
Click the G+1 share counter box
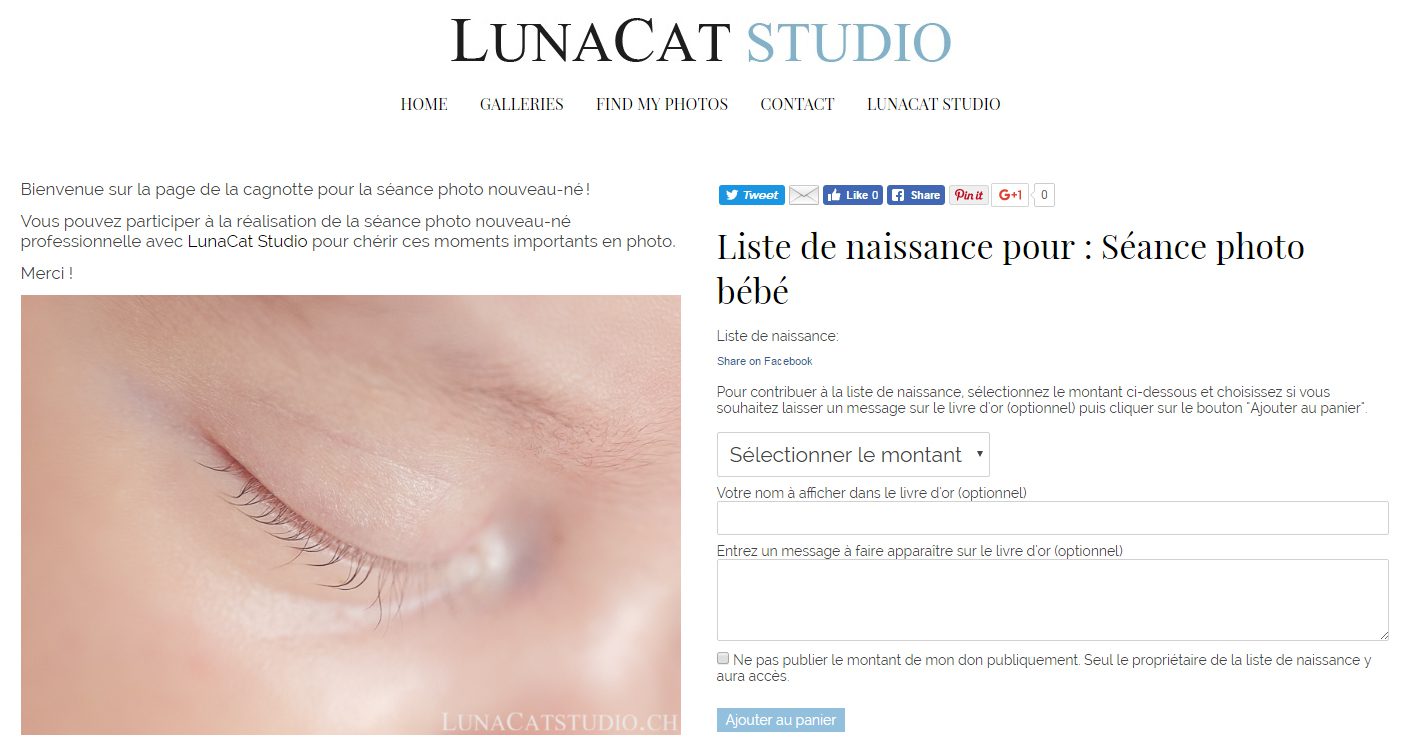coord(1044,195)
